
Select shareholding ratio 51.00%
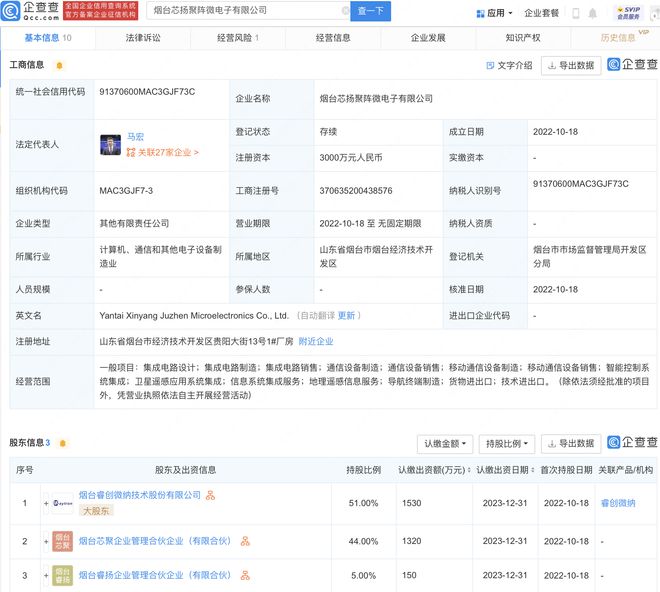point(363,503)
